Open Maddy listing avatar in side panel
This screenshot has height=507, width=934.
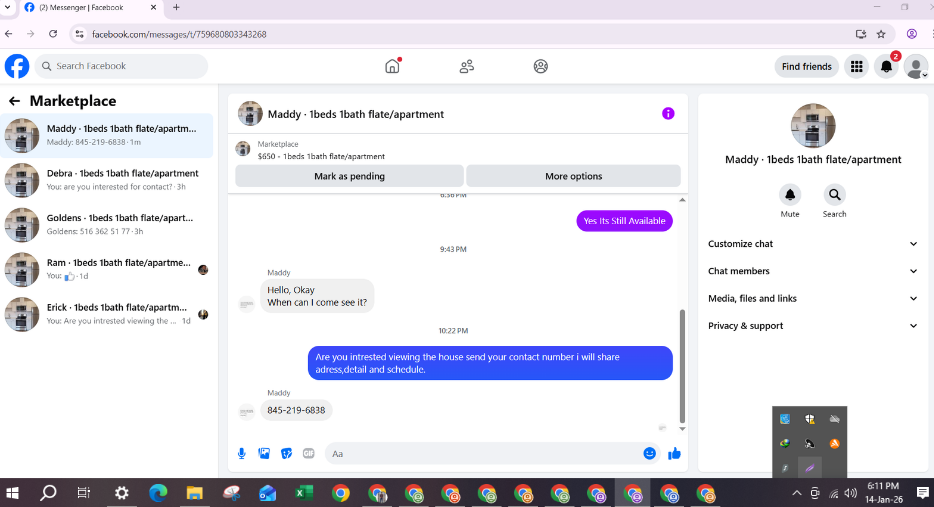pyautogui.click(x=812, y=126)
